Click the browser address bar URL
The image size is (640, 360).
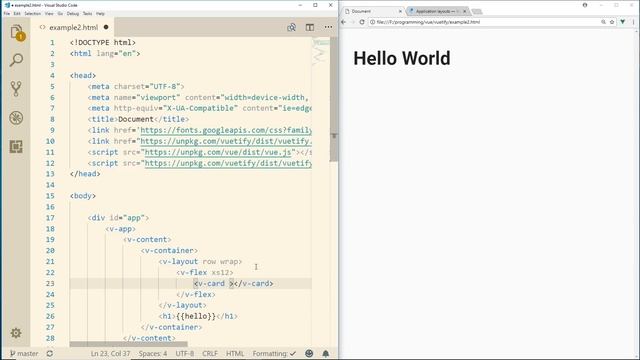pos(428,22)
